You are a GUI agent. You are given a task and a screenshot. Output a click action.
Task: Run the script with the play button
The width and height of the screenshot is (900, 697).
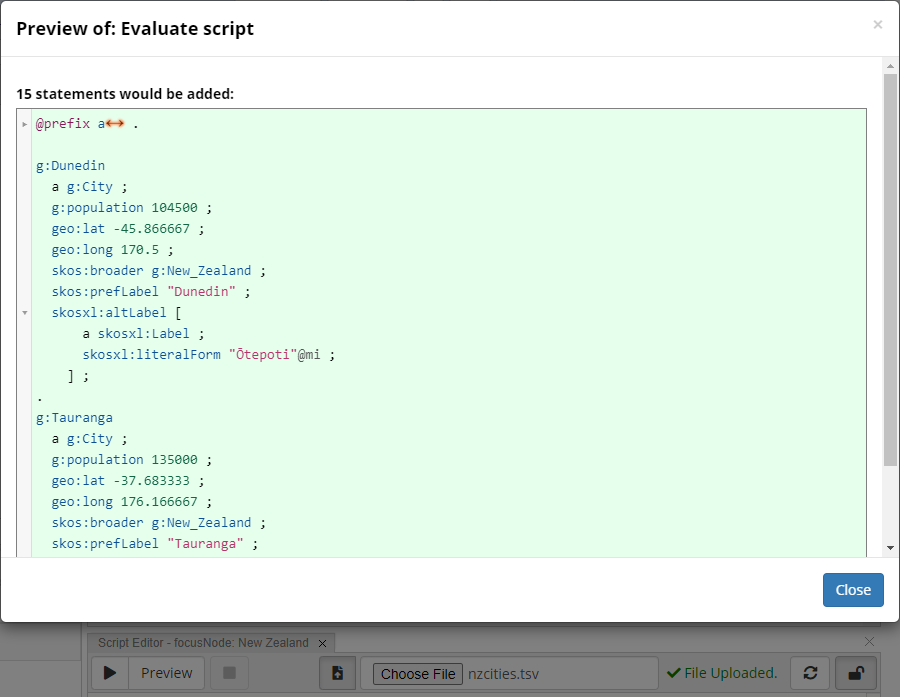(110, 673)
